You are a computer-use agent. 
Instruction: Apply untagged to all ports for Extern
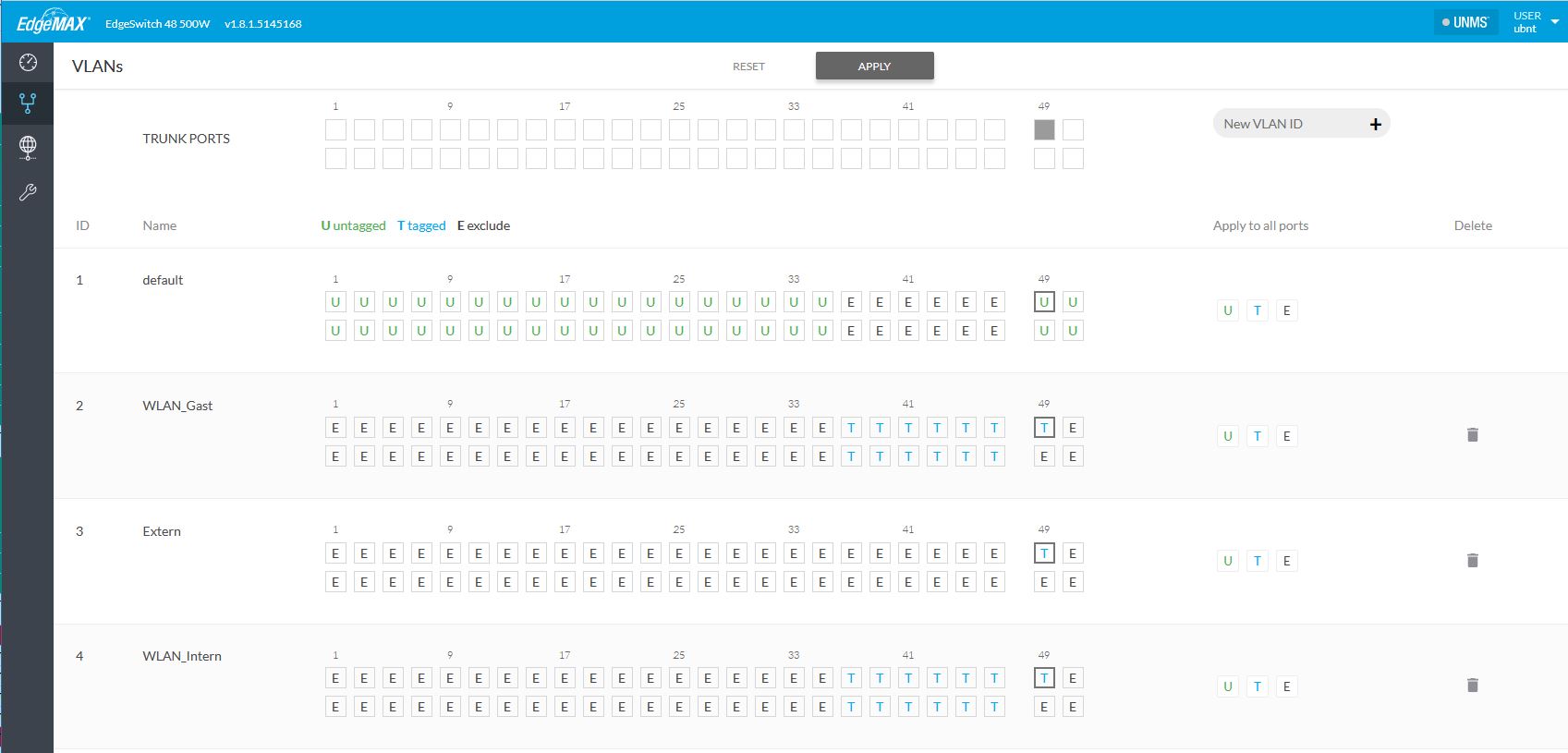coord(1228,561)
